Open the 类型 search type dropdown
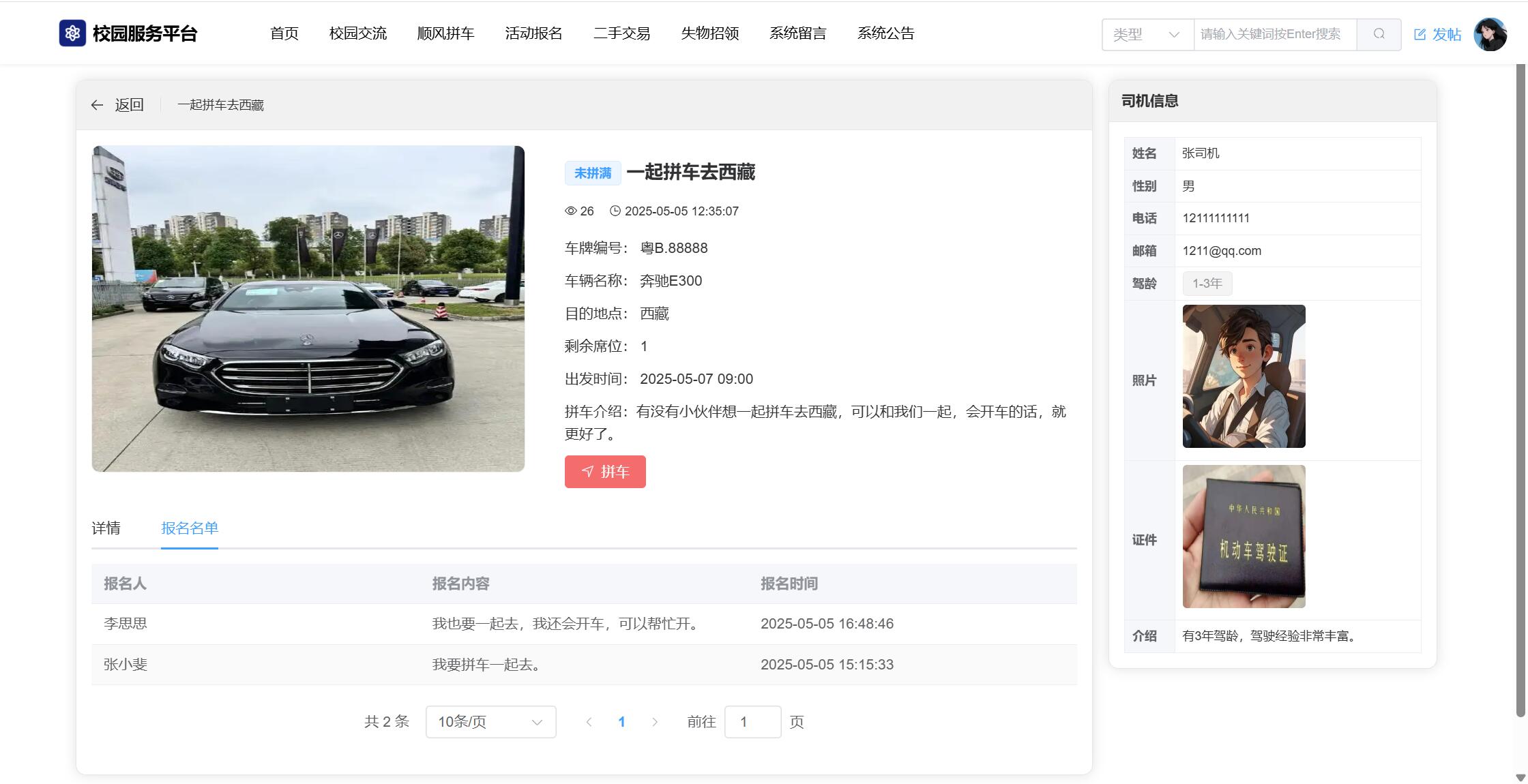Image resolution: width=1528 pixels, height=784 pixels. tap(1147, 34)
